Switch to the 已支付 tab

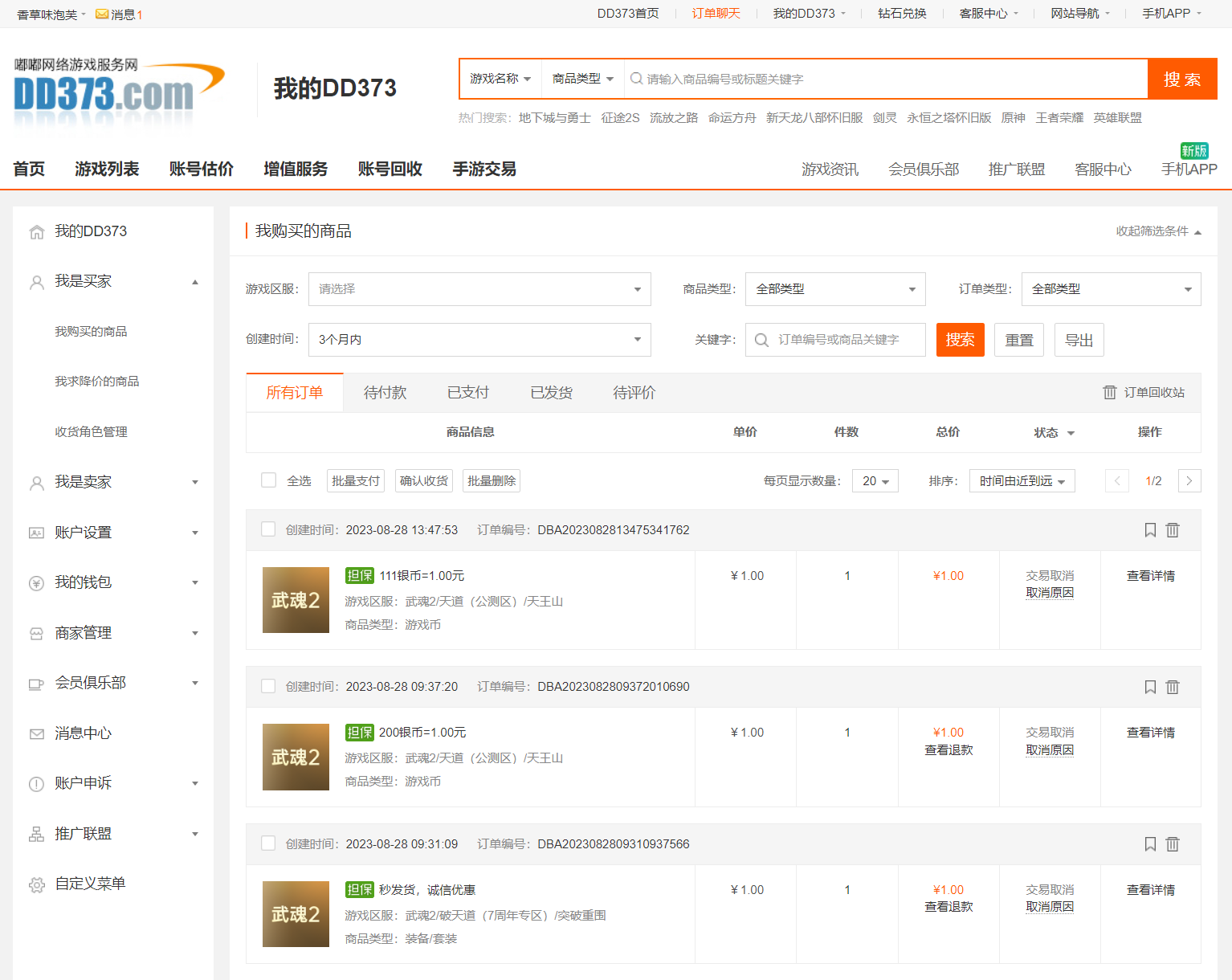468,393
